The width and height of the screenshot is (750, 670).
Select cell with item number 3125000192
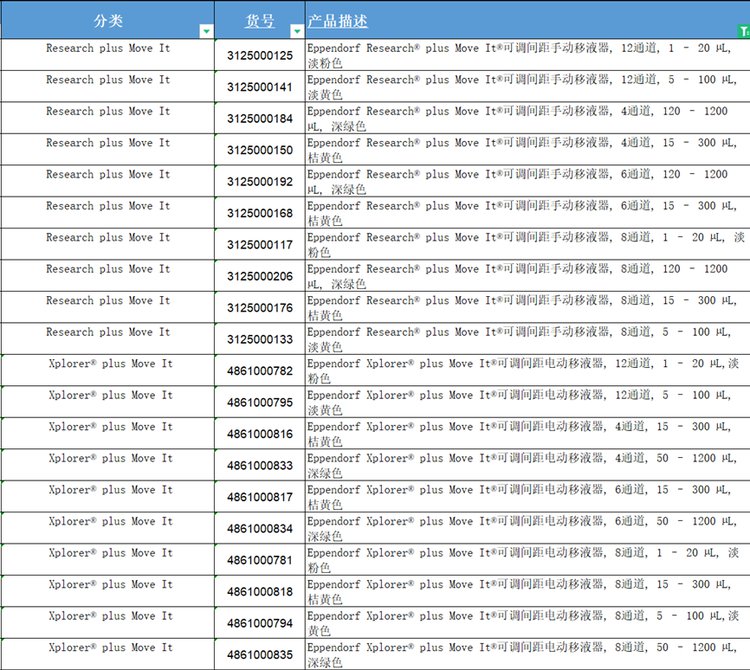260,182
